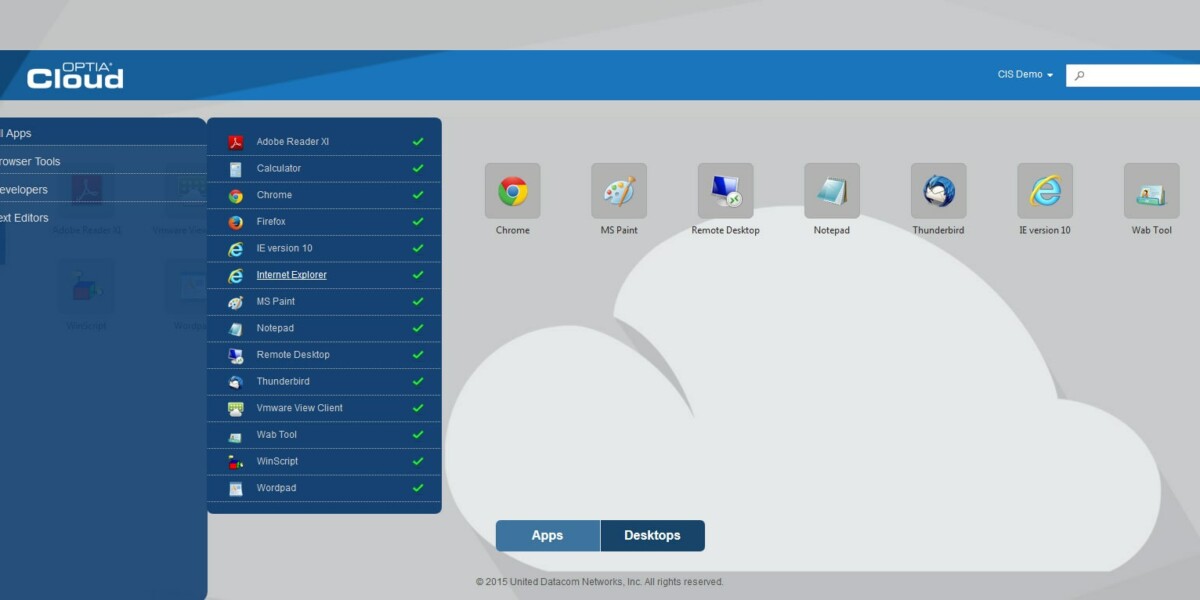Click the WinScript icon in the list

click(236, 462)
